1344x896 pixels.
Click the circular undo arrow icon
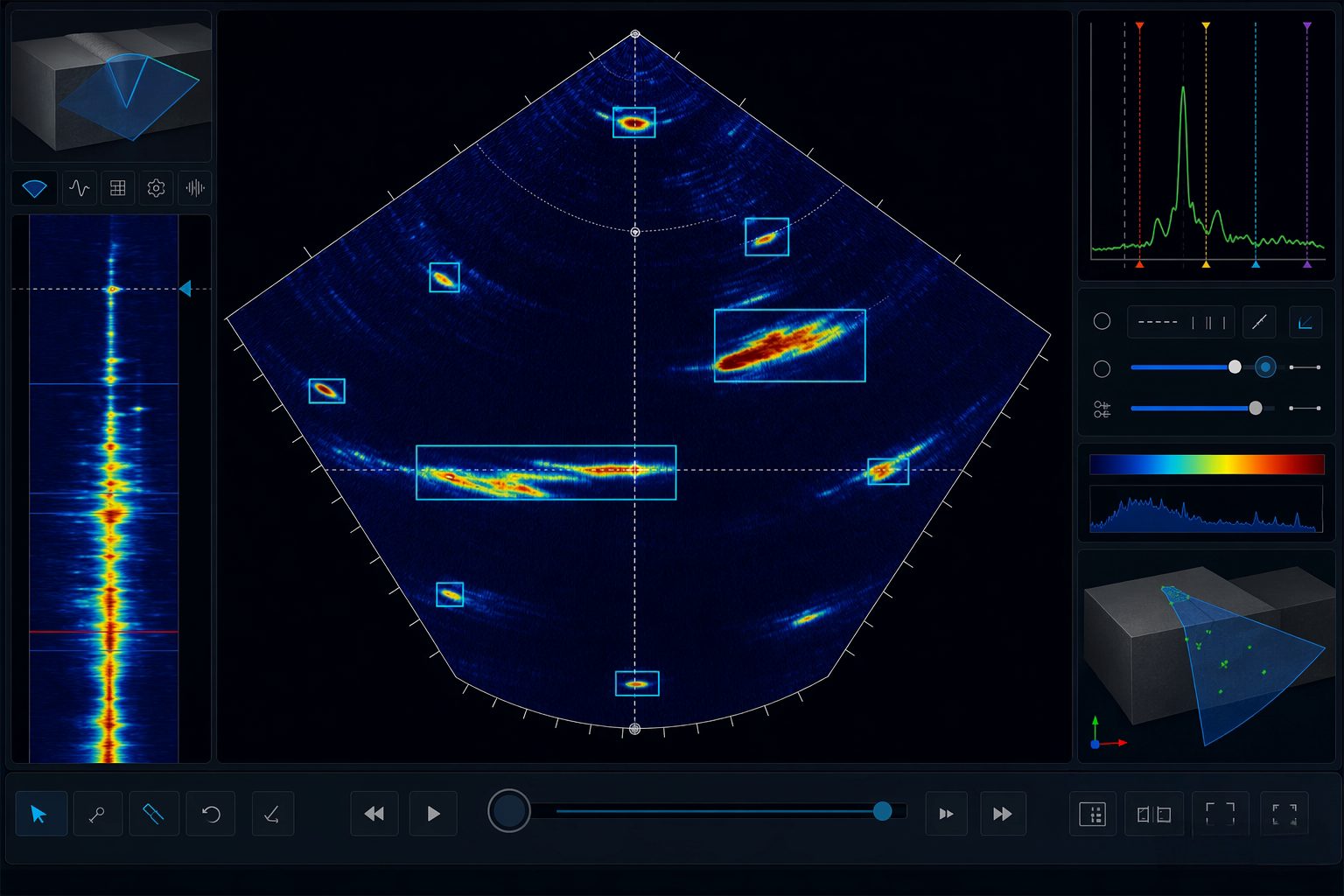pos(211,814)
